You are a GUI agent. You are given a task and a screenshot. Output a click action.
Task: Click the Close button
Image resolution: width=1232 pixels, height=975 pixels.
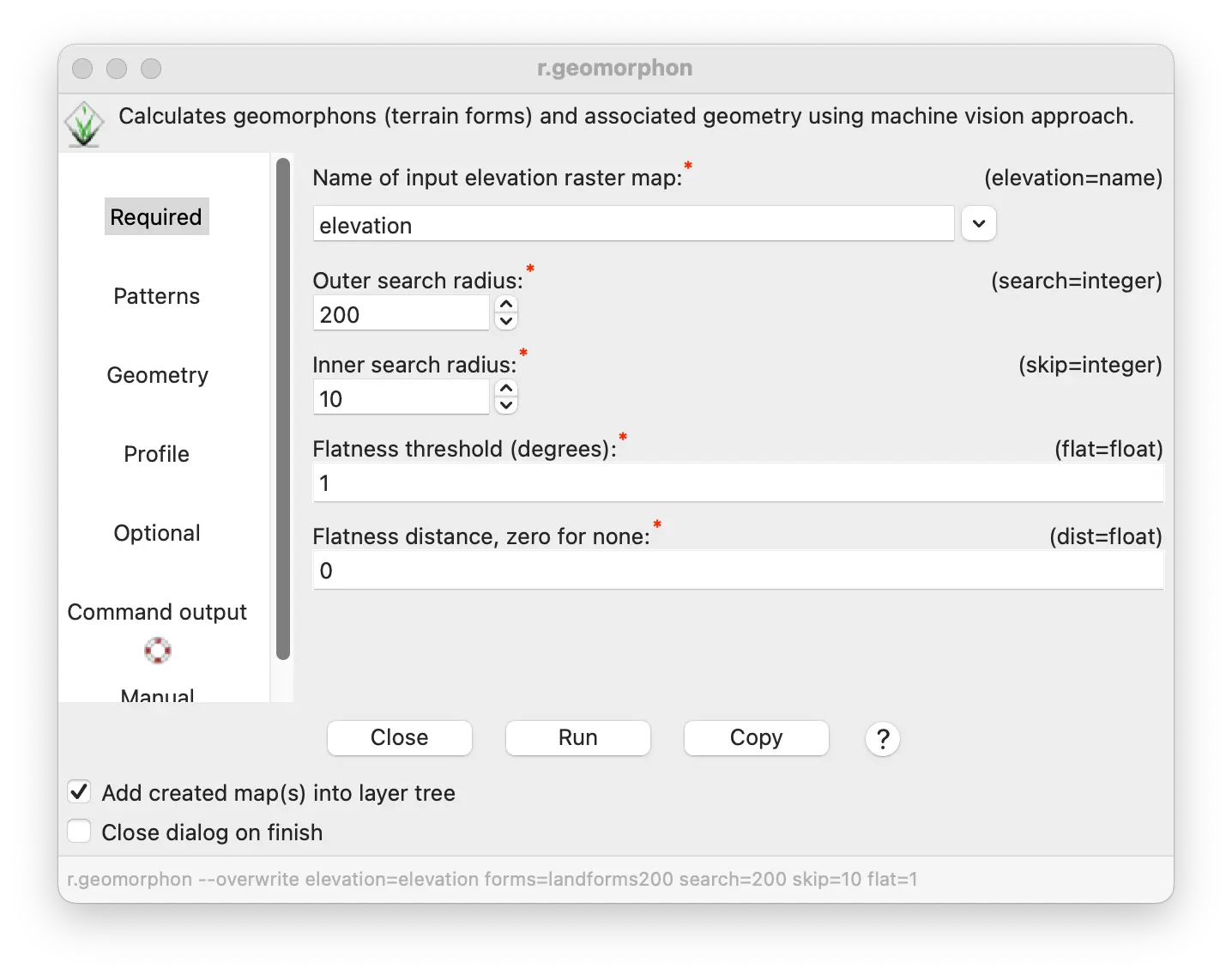coord(400,738)
